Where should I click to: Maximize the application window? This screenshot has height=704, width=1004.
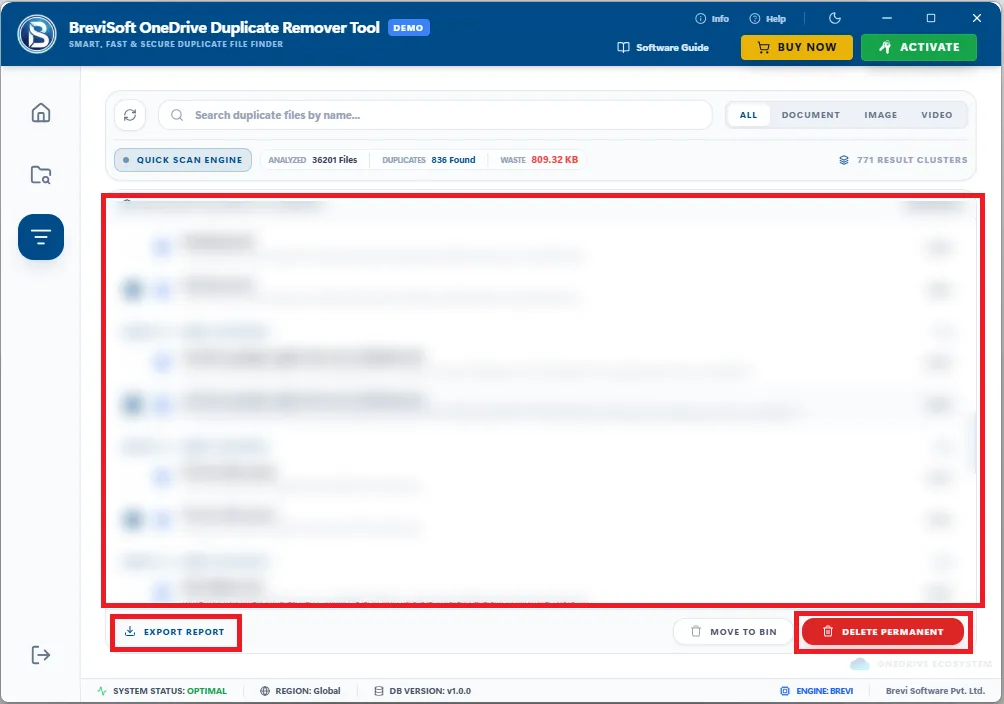(931, 18)
